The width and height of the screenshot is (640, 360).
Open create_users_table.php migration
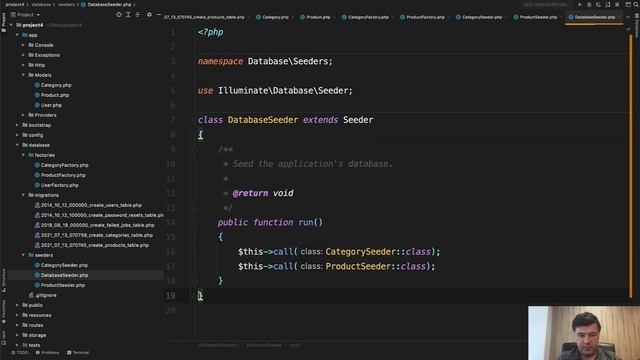pos(91,205)
